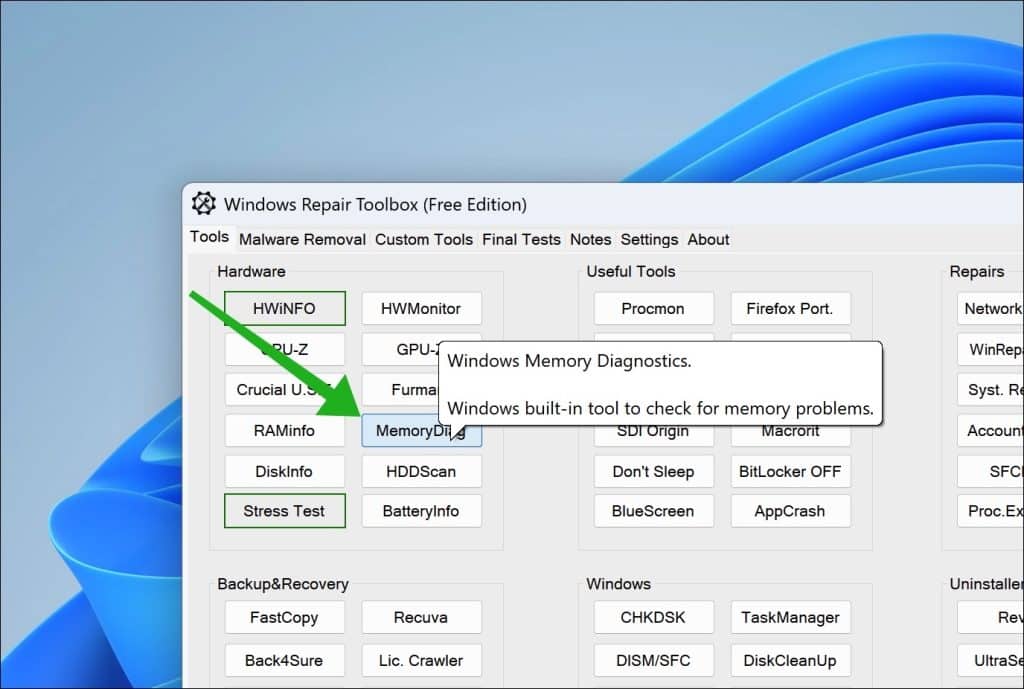Start the Stress Test button

284,511
